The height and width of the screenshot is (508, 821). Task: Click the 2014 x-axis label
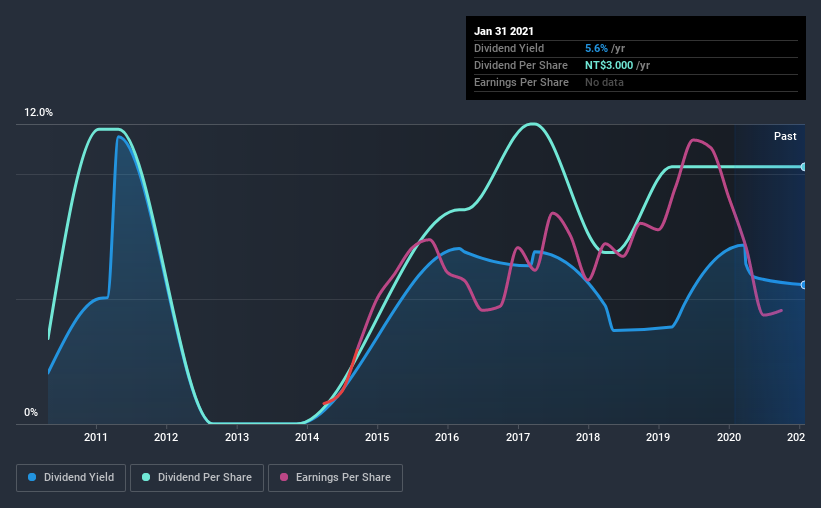(x=307, y=437)
